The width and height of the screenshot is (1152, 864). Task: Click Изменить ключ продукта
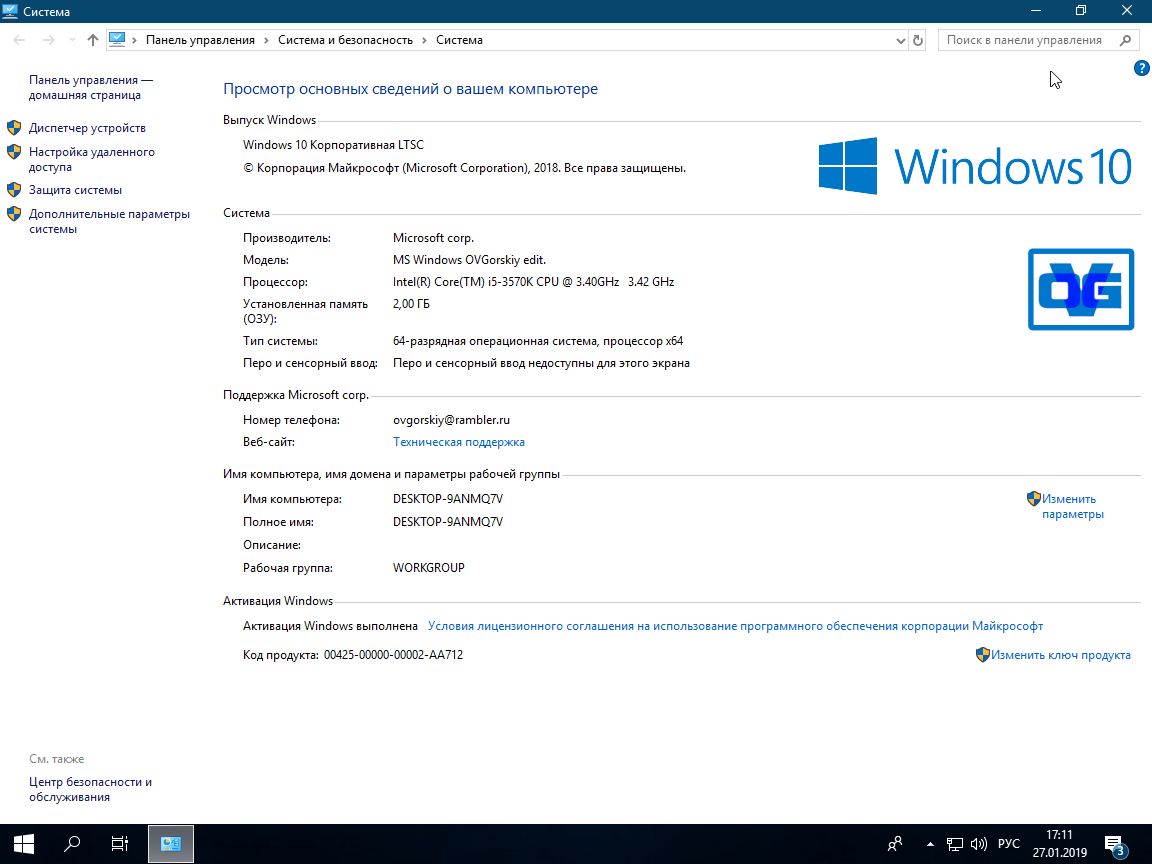[1061, 655]
